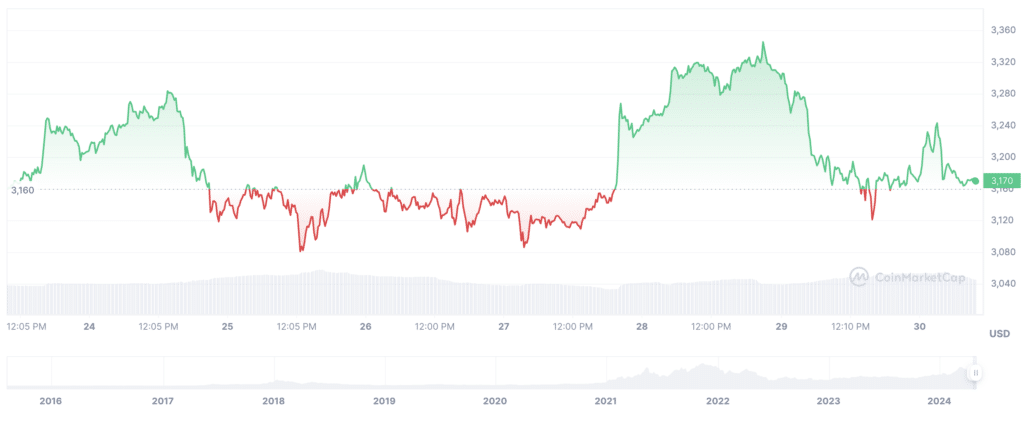Click the CoinMarketCap watermark text
Screen dimensions: 1024x425
pos(907,277)
